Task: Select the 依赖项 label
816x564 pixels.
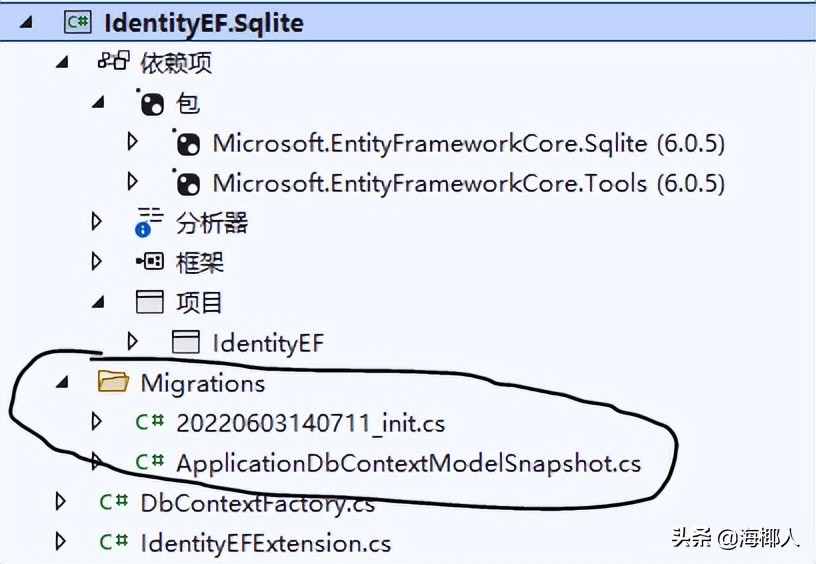Action: coord(176,63)
